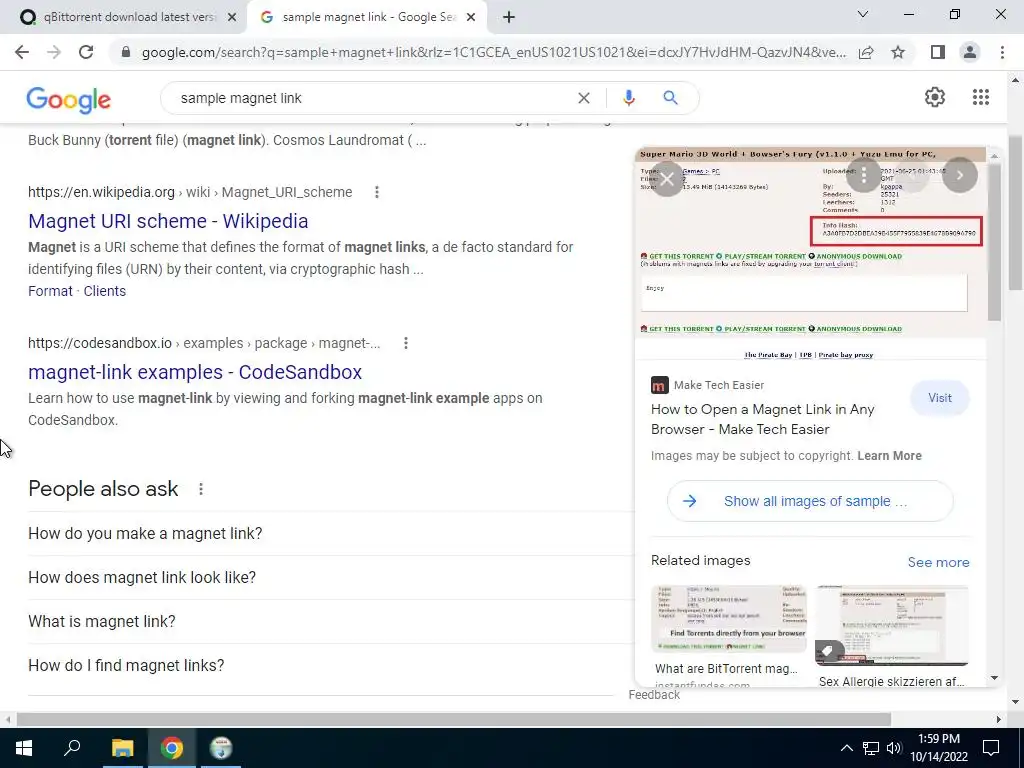The height and width of the screenshot is (768, 1024).
Task: Start voice search with the microphone
Action: tap(628, 98)
